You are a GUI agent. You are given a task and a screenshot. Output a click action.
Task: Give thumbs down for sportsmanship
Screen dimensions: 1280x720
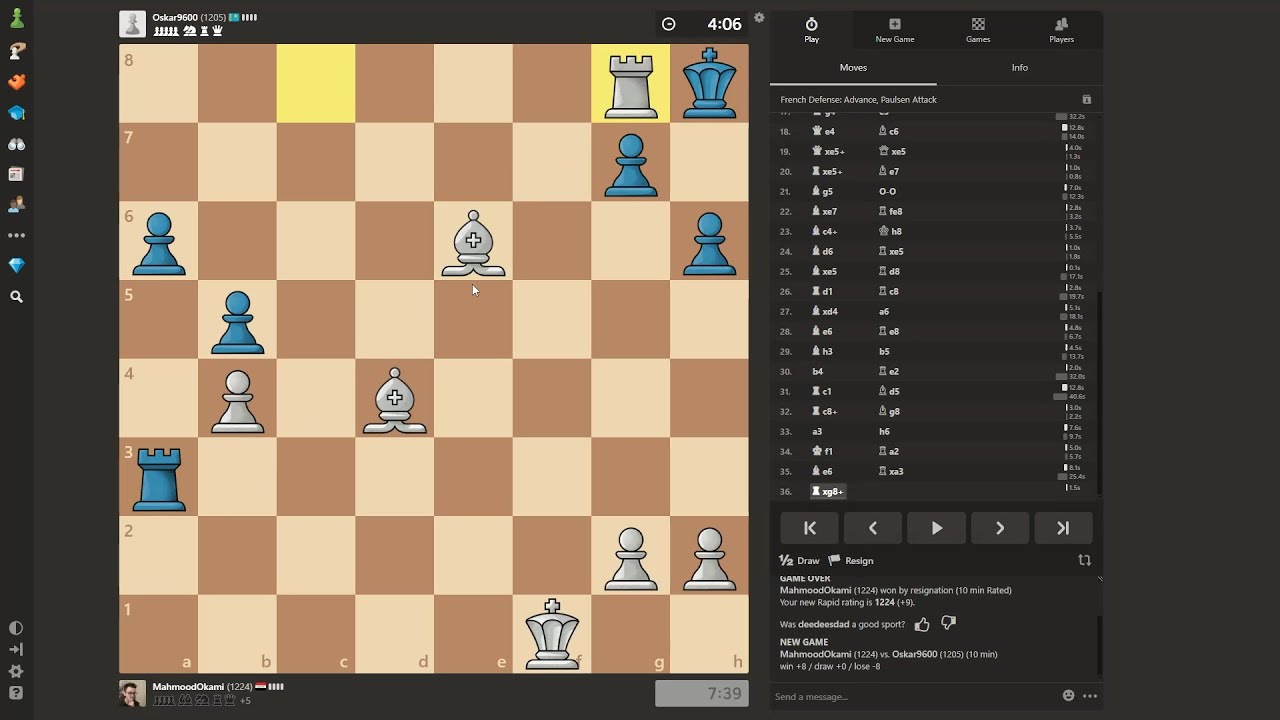[x=948, y=624]
